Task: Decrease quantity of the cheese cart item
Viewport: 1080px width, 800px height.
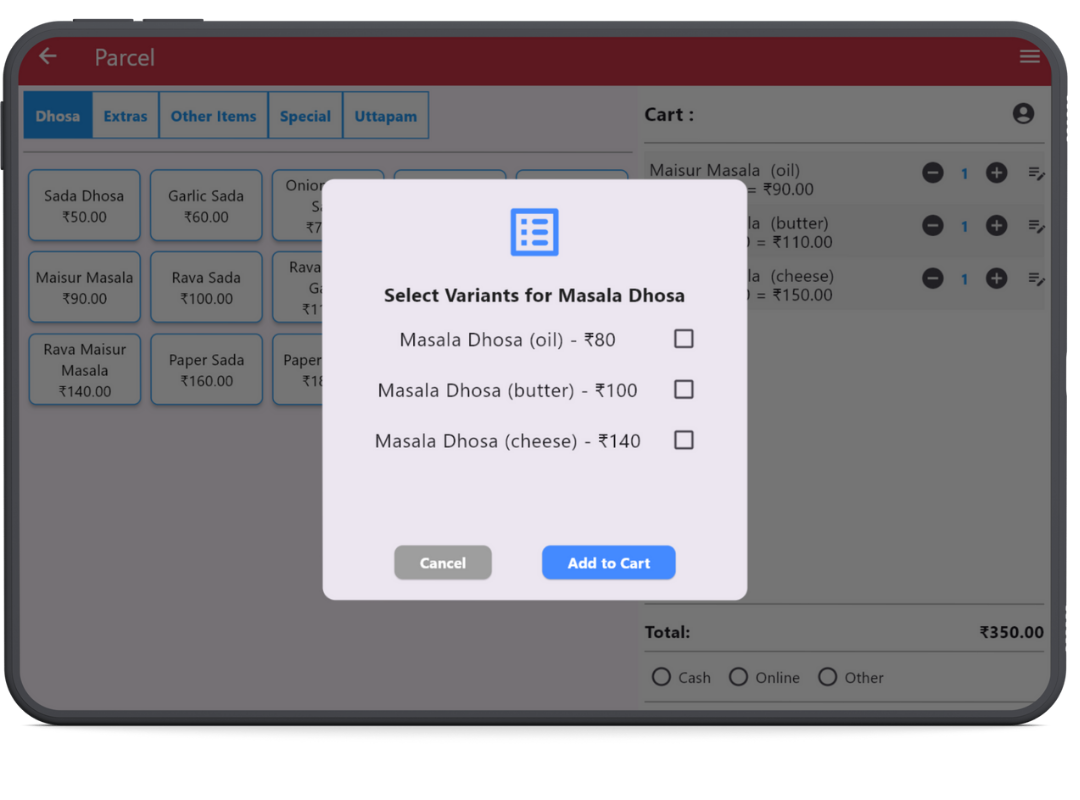Action: pos(933,279)
